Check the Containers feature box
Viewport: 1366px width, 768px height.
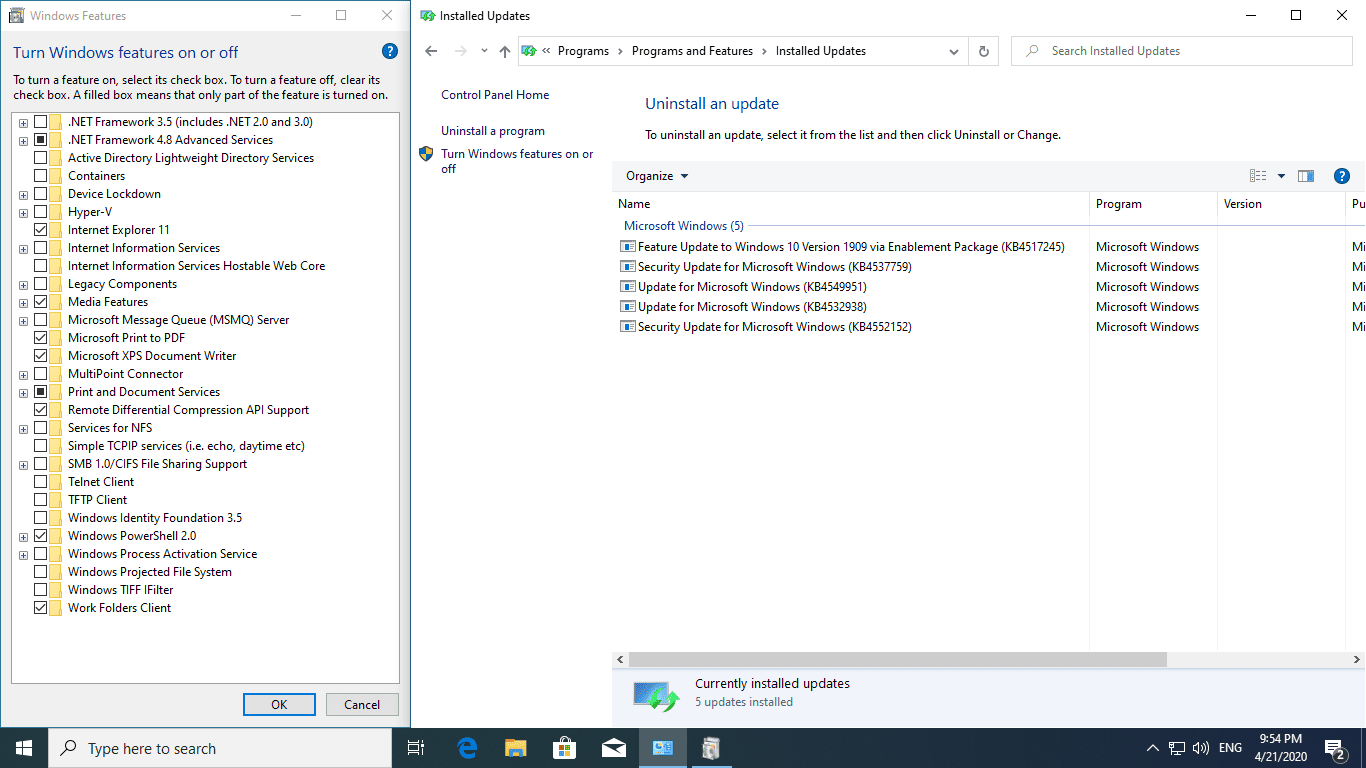(x=41, y=176)
